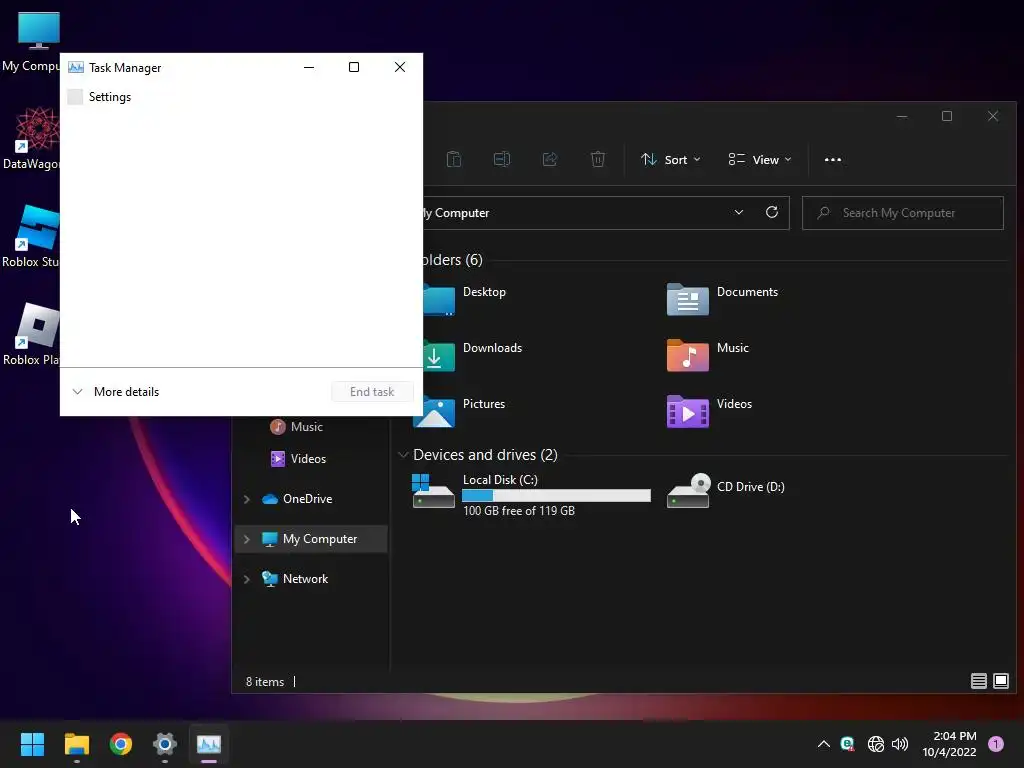Expand the OneDrive tree node
Screen dimensions: 1024x768
[246, 499]
